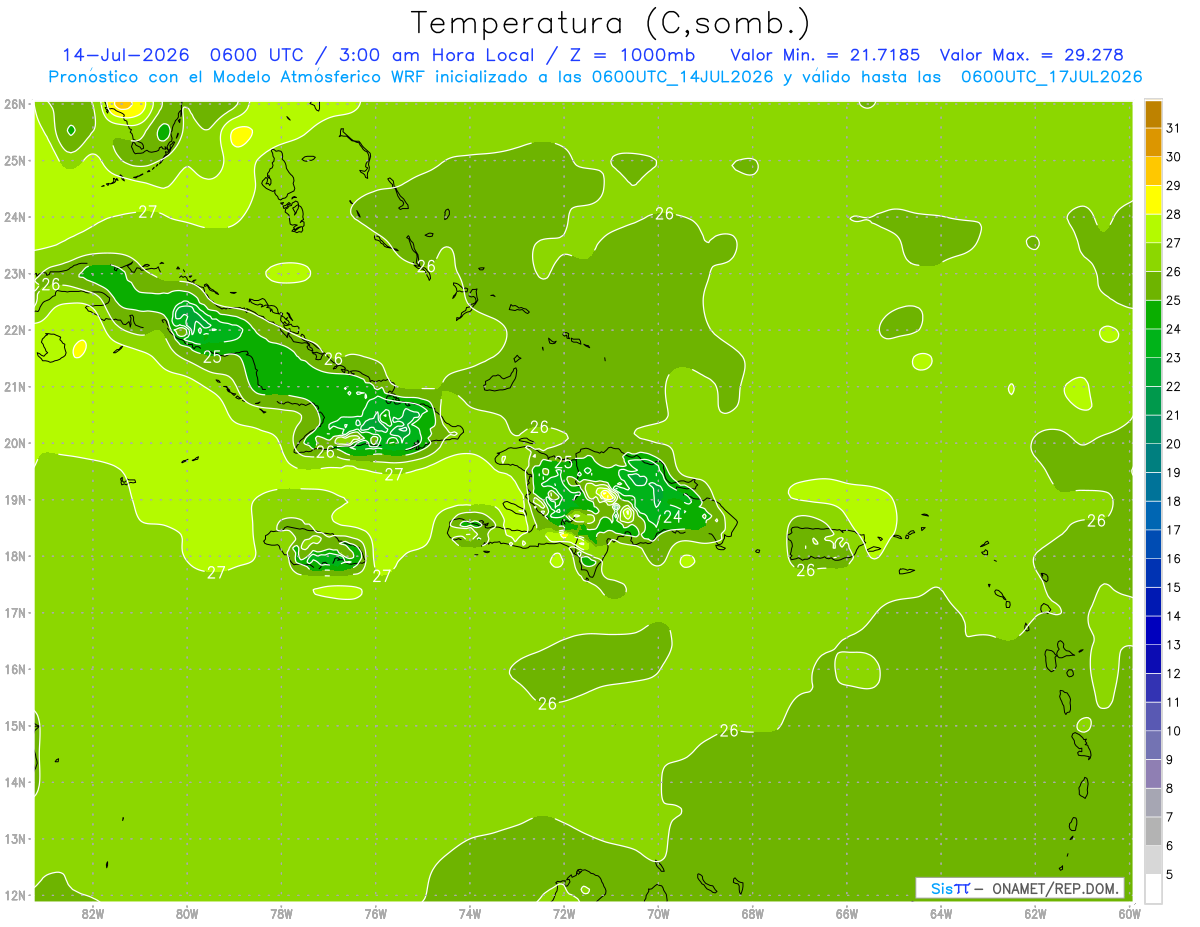
Task: Click the 12N latitude axis label
Action: pos(14,895)
